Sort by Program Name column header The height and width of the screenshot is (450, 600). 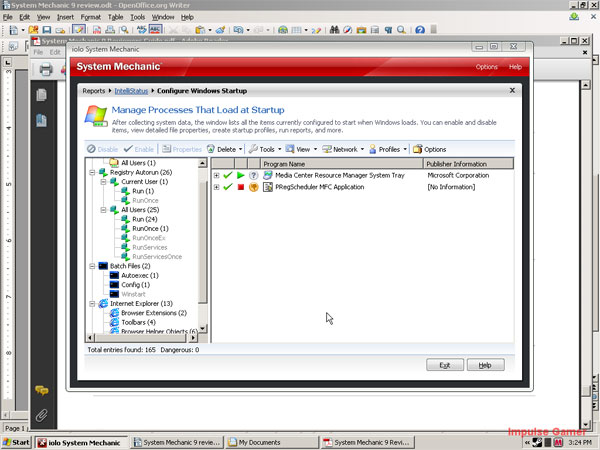coord(342,164)
